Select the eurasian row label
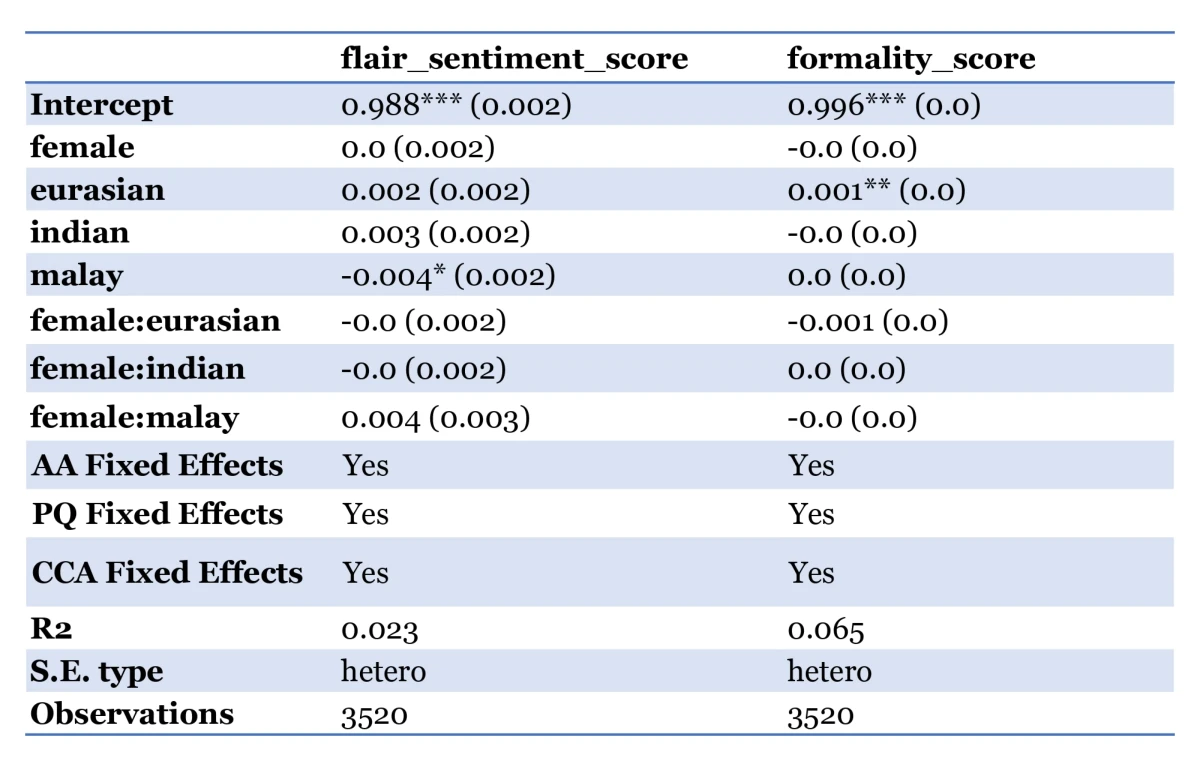The height and width of the screenshot is (767, 1200). (x=97, y=190)
